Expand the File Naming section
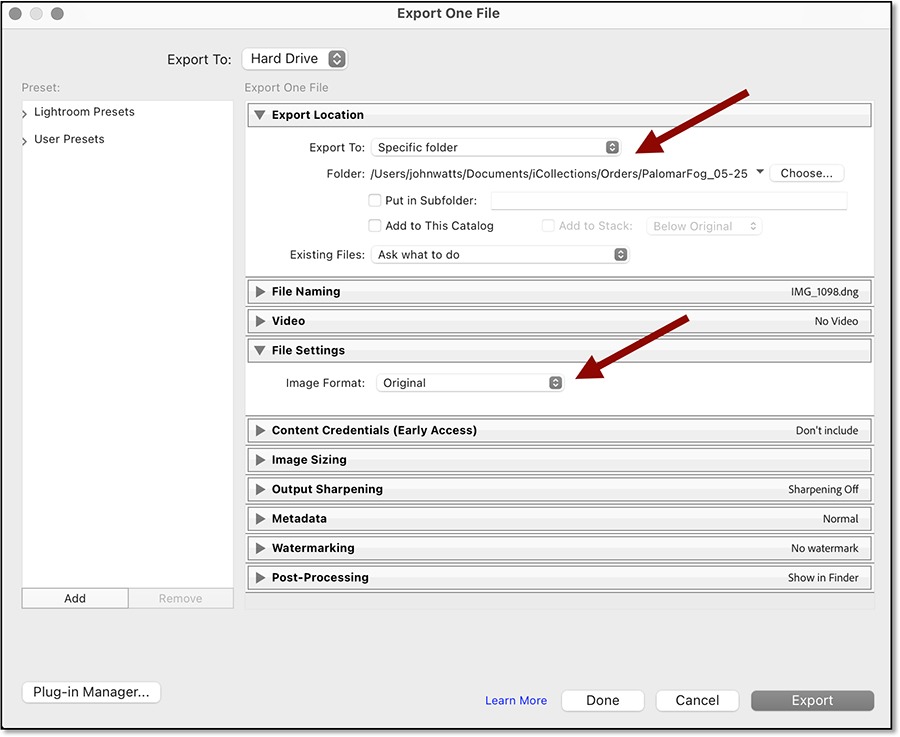Screen dimensions: 900x737 point(260,292)
